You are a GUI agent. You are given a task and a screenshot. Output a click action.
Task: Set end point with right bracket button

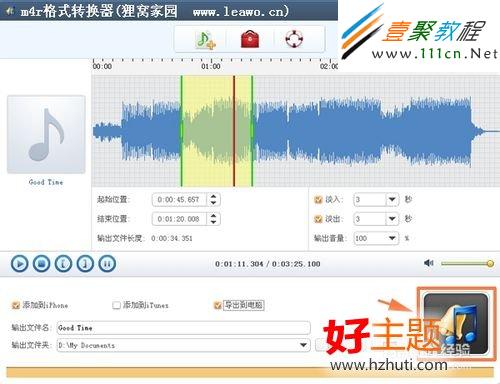click(85, 264)
